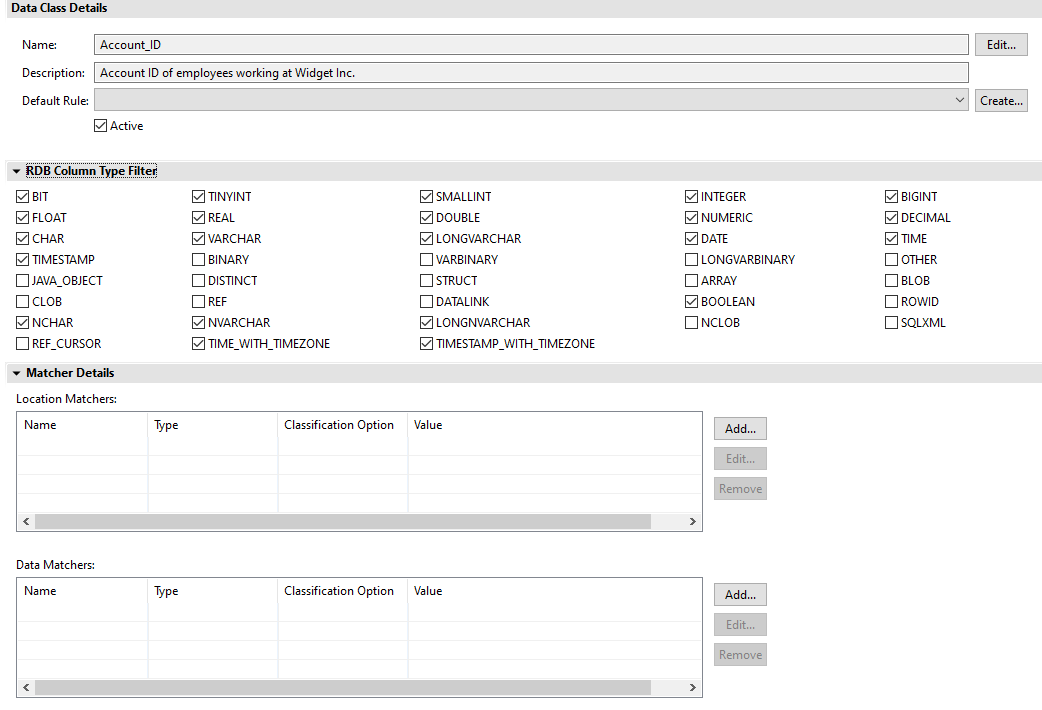This screenshot has height=710, width=1042.
Task: Disable the BOOLEAN column type filter
Action: click(x=691, y=301)
